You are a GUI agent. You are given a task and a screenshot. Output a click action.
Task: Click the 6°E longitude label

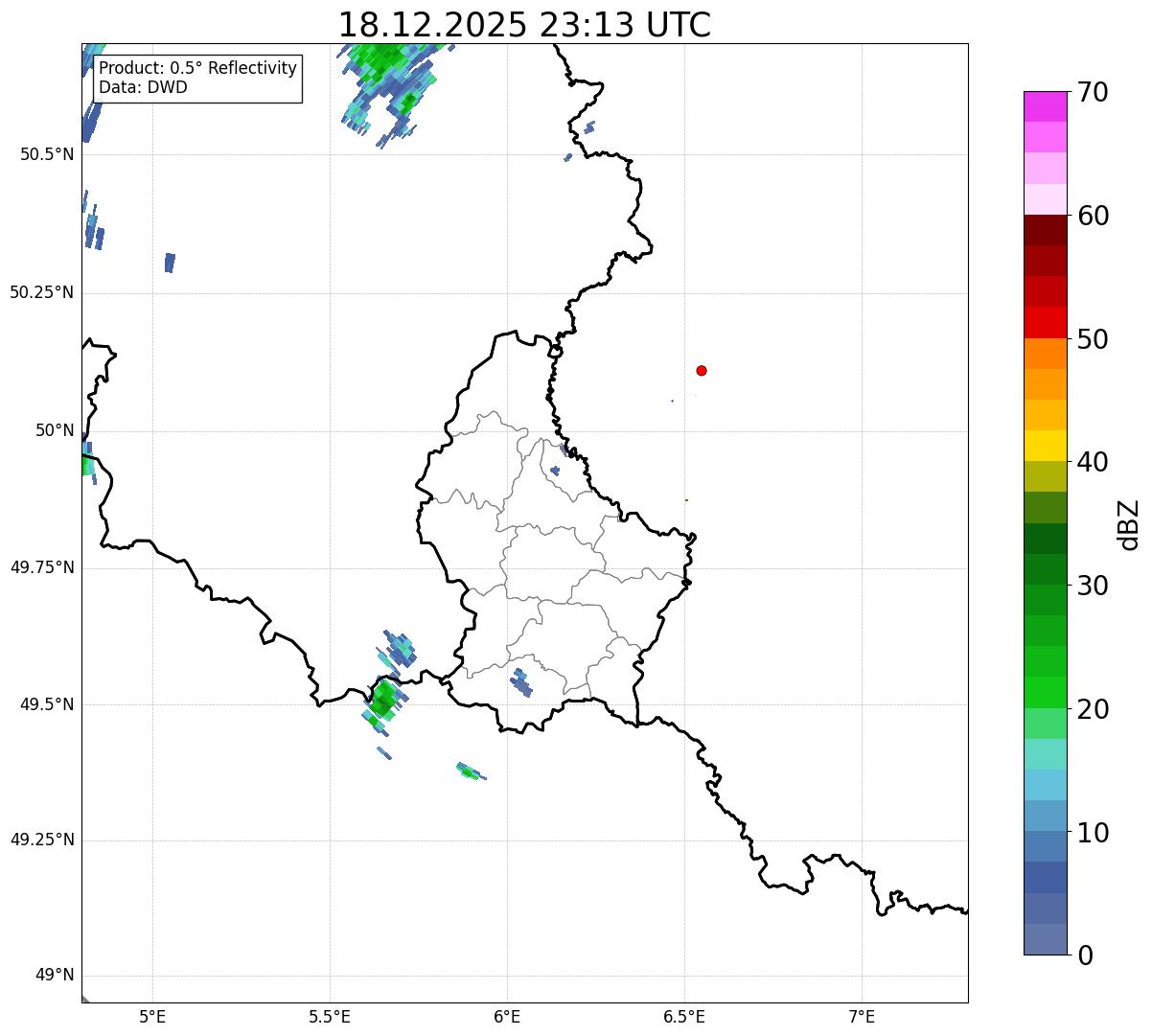click(x=507, y=1016)
